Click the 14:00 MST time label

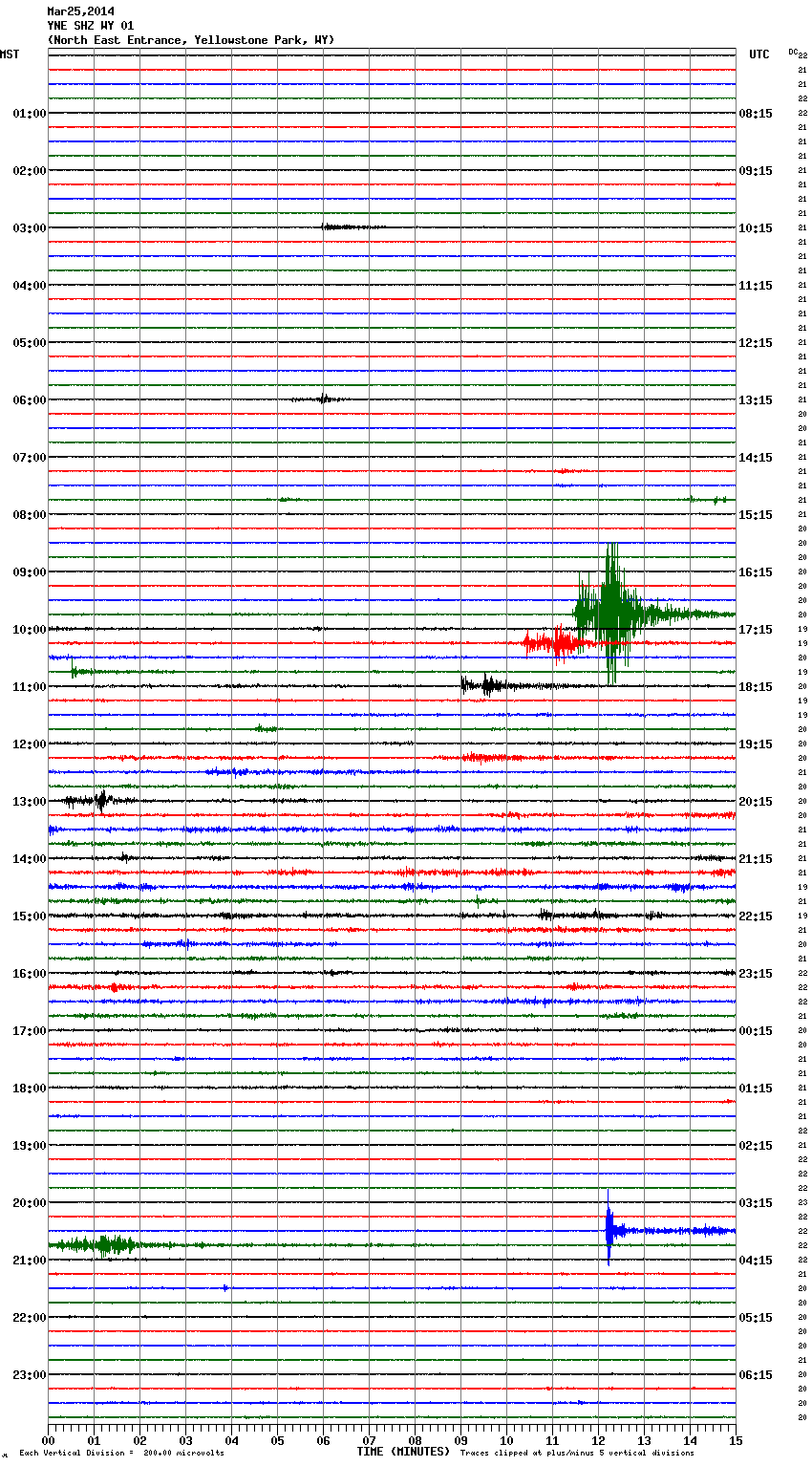tap(30, 859)
